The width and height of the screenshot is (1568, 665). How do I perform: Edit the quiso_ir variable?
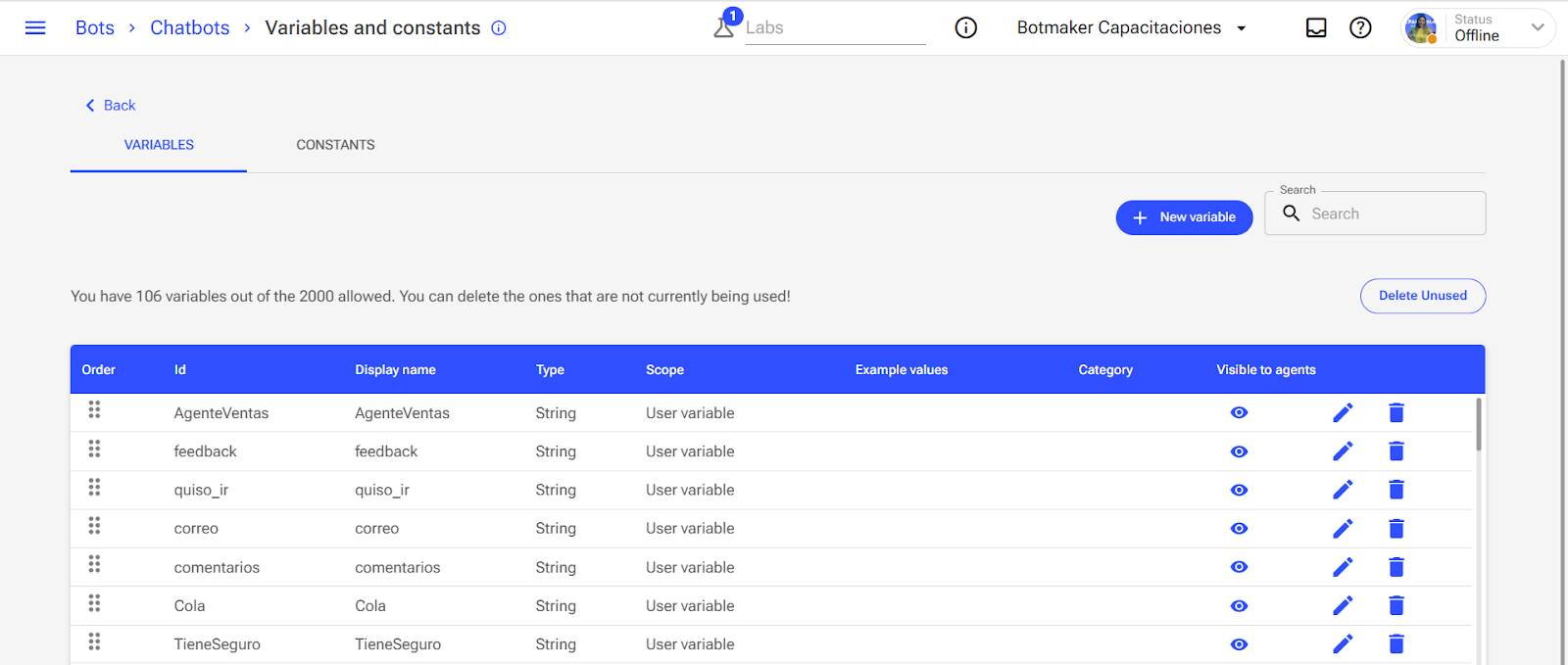pos(1343,490)
